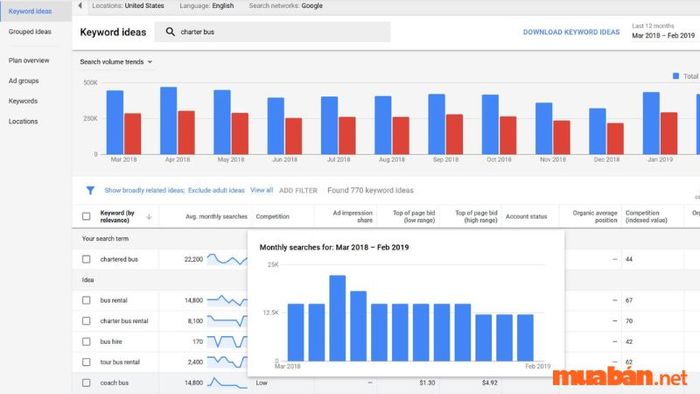Change the Language: English setting

pyautogui.click(x=207, y=6)
